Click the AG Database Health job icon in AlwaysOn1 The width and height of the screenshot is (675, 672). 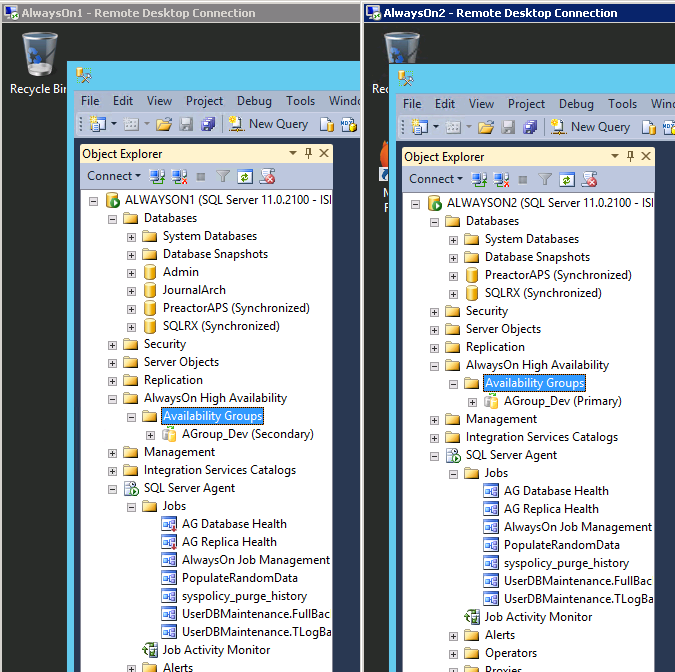(169, 524)
